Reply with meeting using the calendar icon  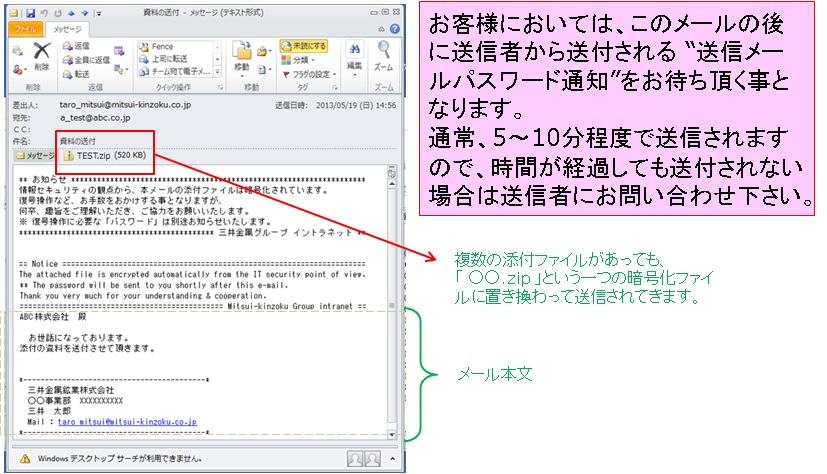click(119, 51)
